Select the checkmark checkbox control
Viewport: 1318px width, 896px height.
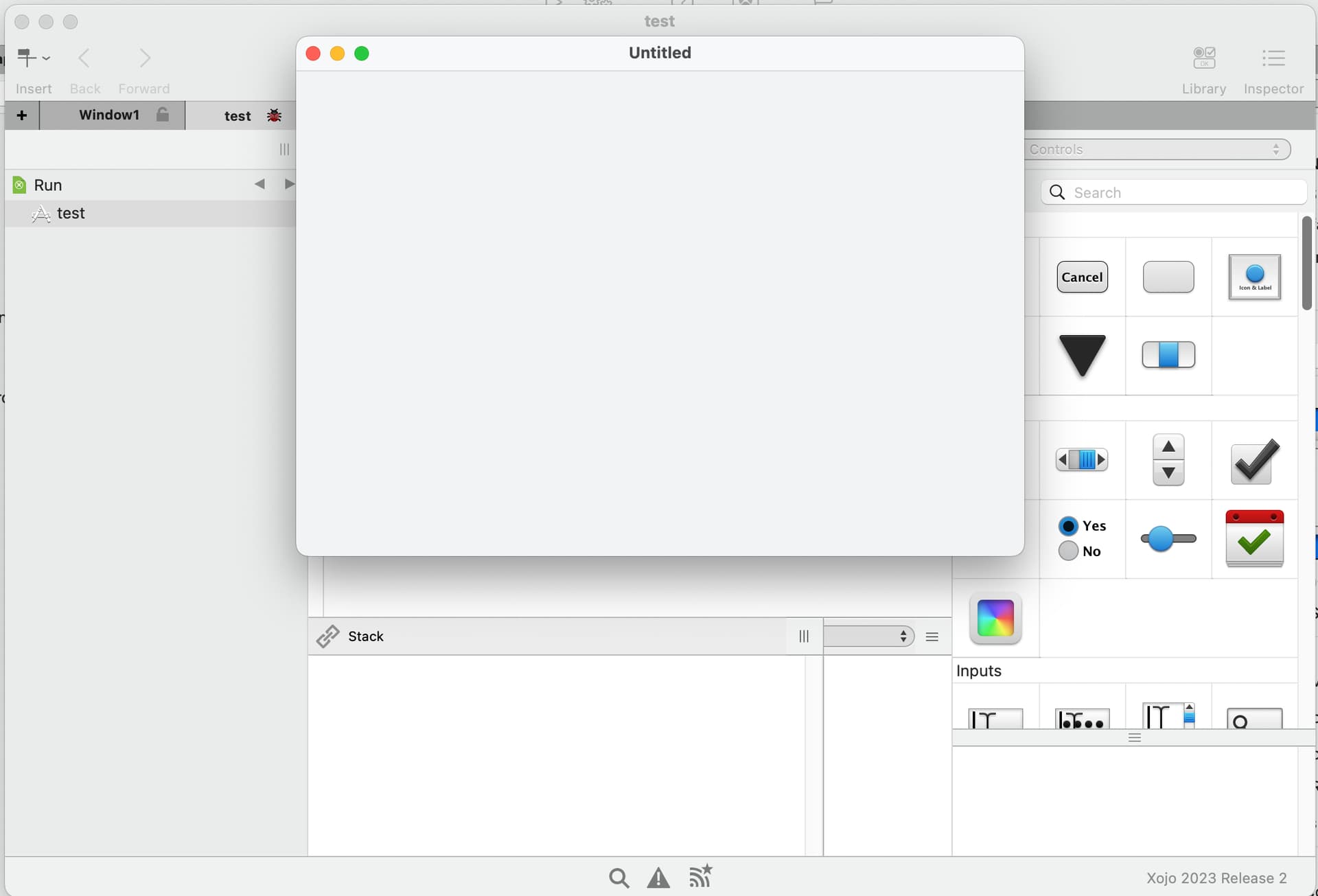click(x=1254, y=461)
